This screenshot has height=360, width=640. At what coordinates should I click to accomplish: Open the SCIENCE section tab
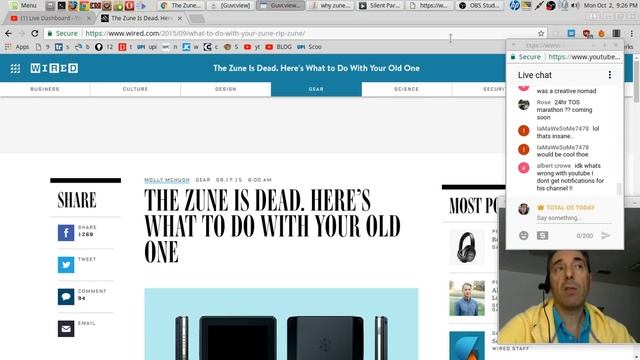pos(407,89)
